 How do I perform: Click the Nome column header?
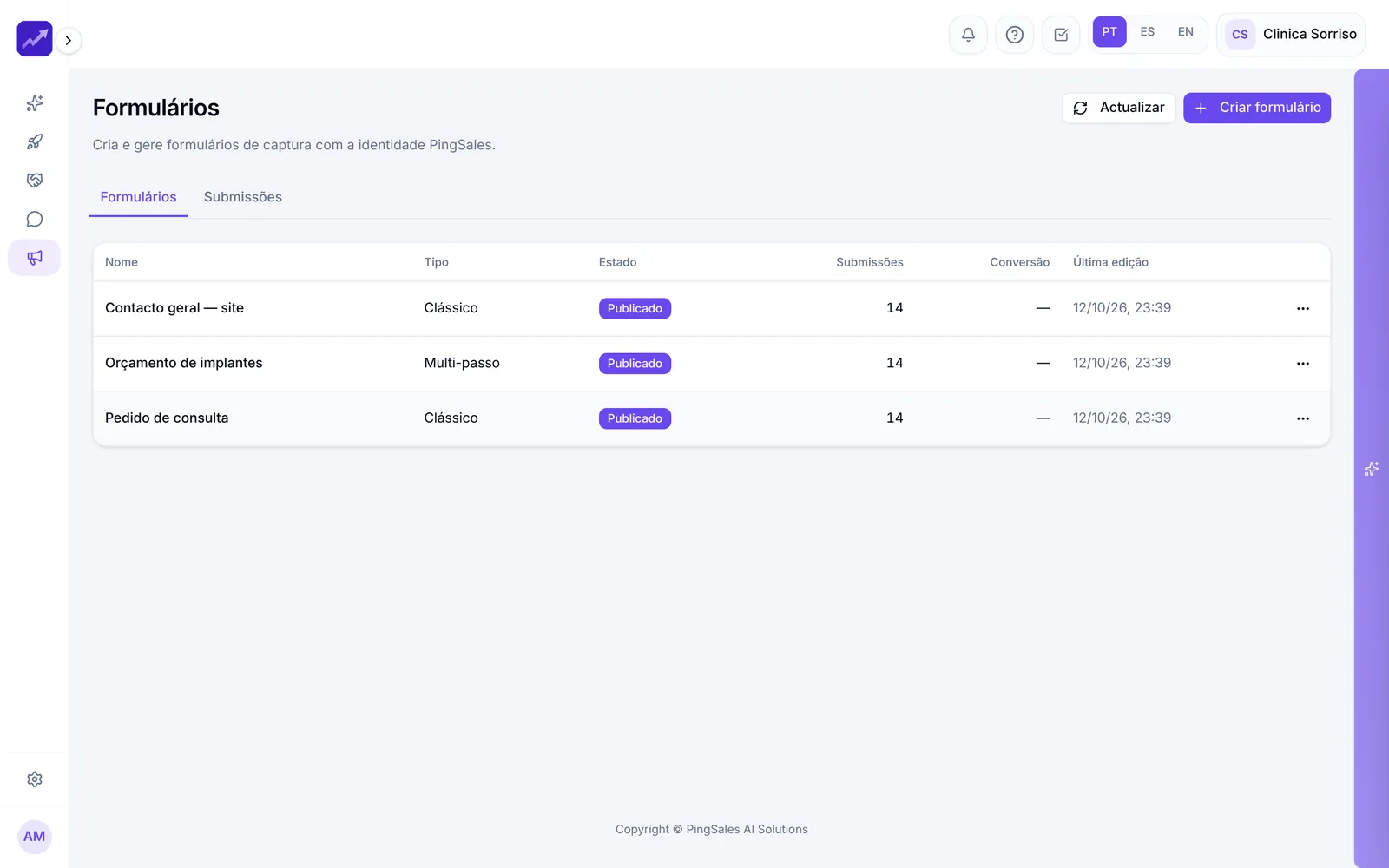[122, 262]
